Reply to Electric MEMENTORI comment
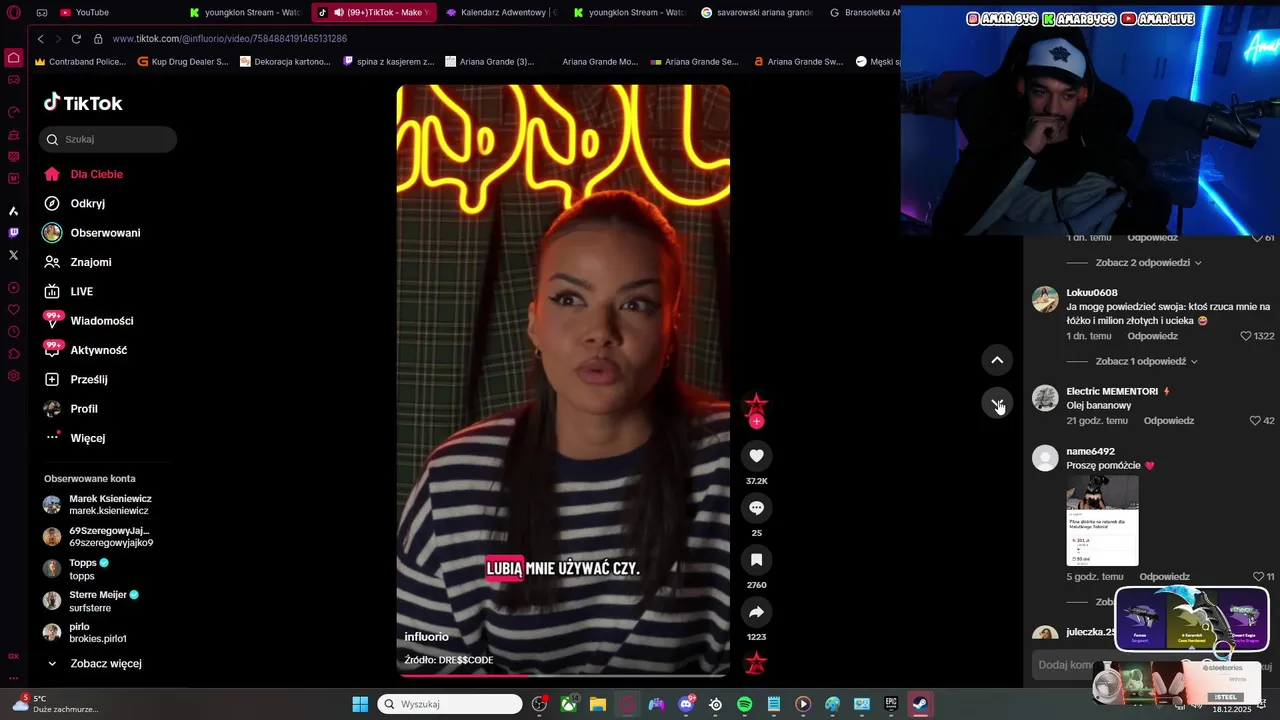 [x=1169, y=421]
